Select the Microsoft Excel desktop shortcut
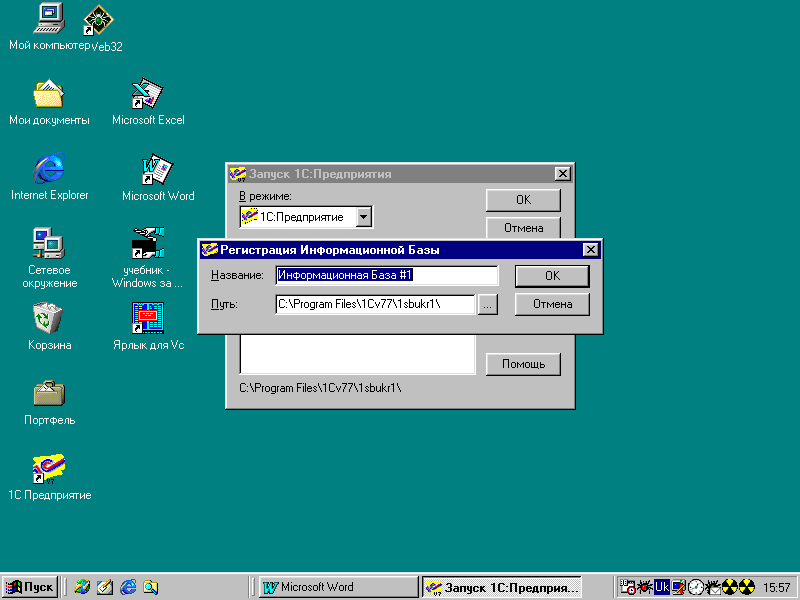Screen dimensions: 800x600 [x=147, y=93]
